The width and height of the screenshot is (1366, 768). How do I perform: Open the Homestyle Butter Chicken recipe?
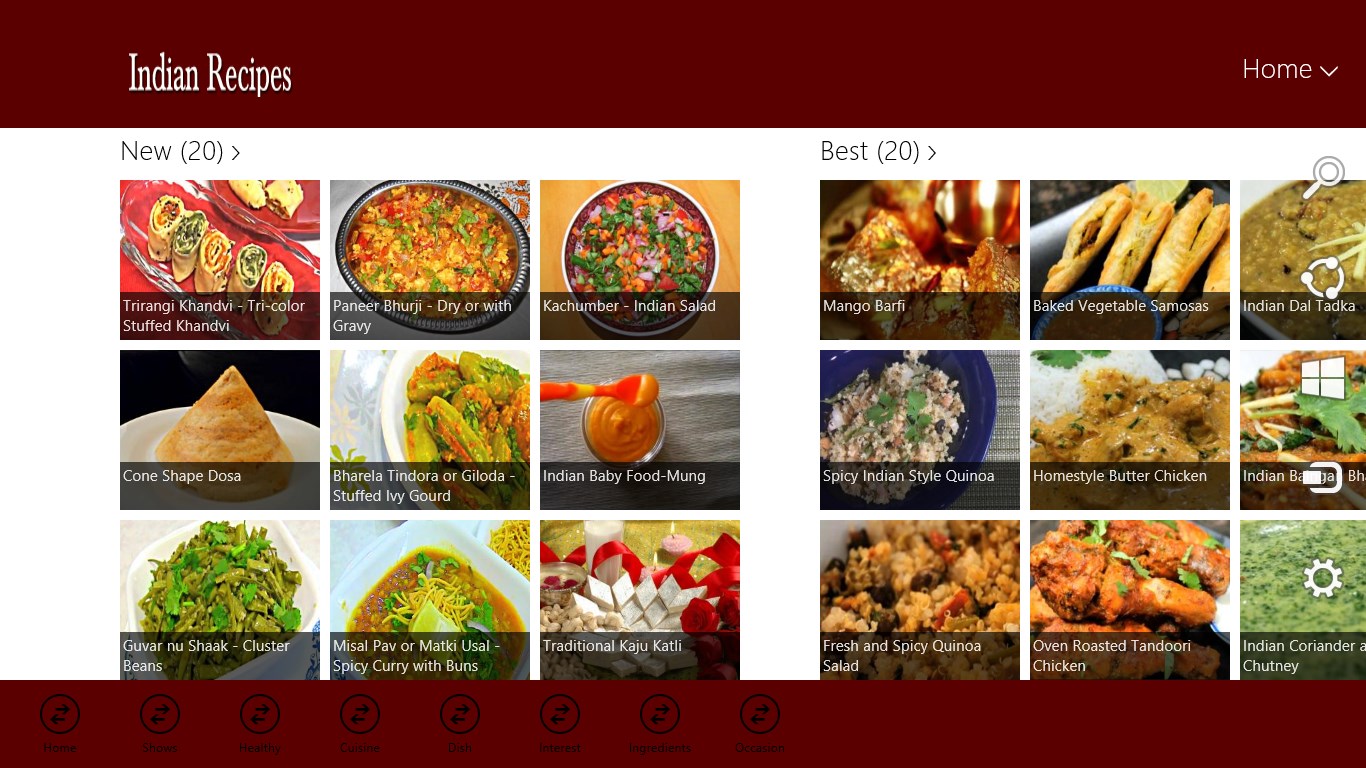point(1130,430)
